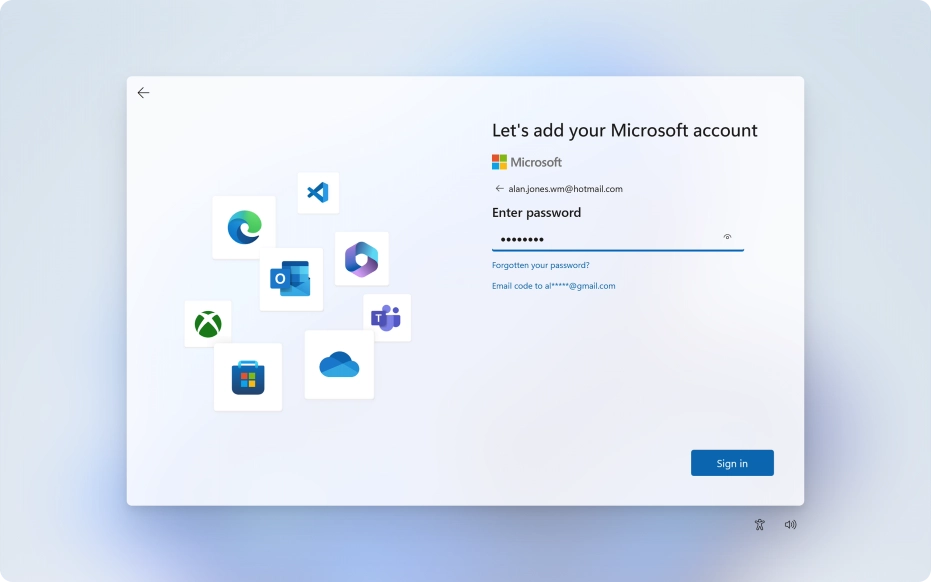Go back using the top-left arrow

click(143, 92)
